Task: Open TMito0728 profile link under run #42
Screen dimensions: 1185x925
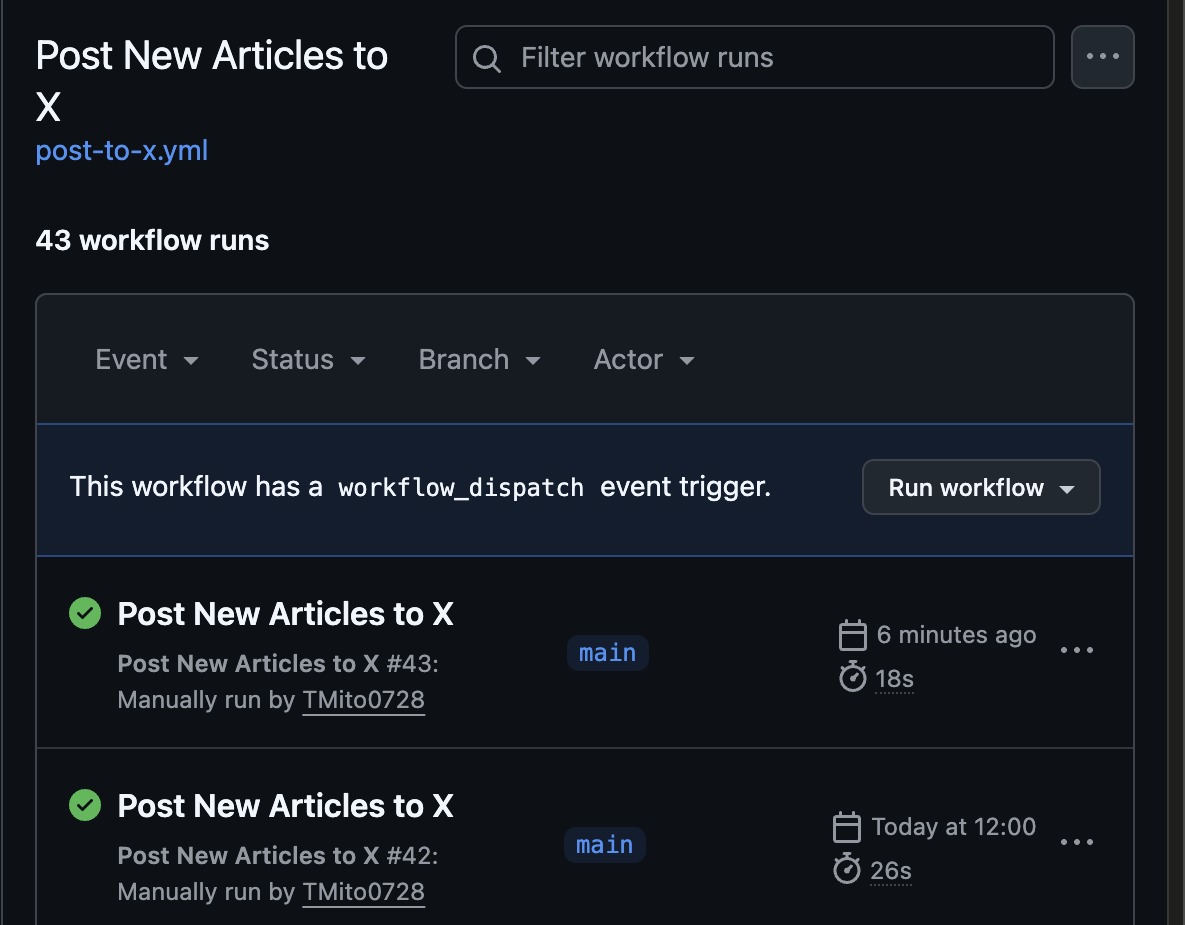Action: 364,892
